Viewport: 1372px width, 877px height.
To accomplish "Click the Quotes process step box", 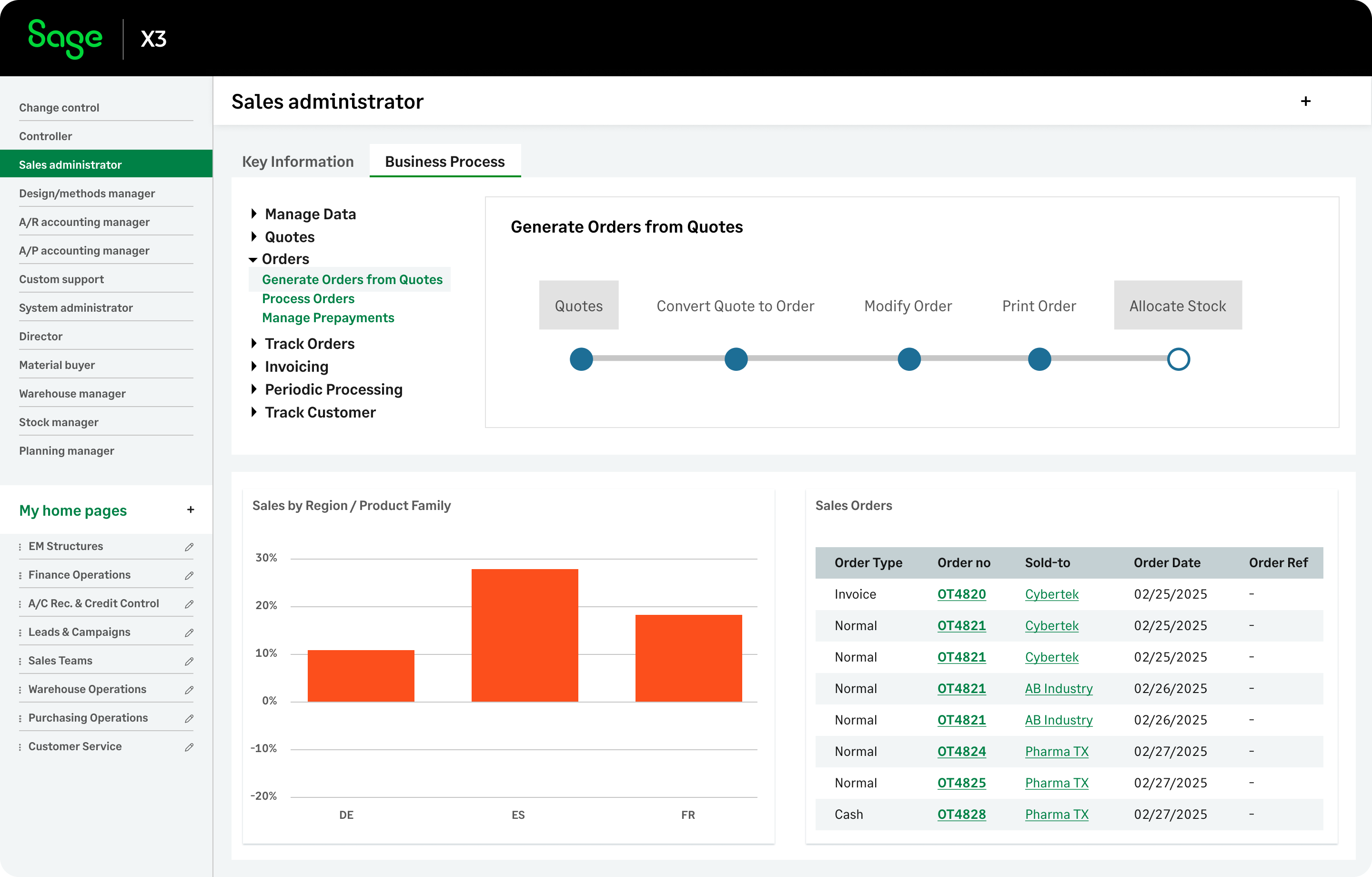I will tap(579, 305).
